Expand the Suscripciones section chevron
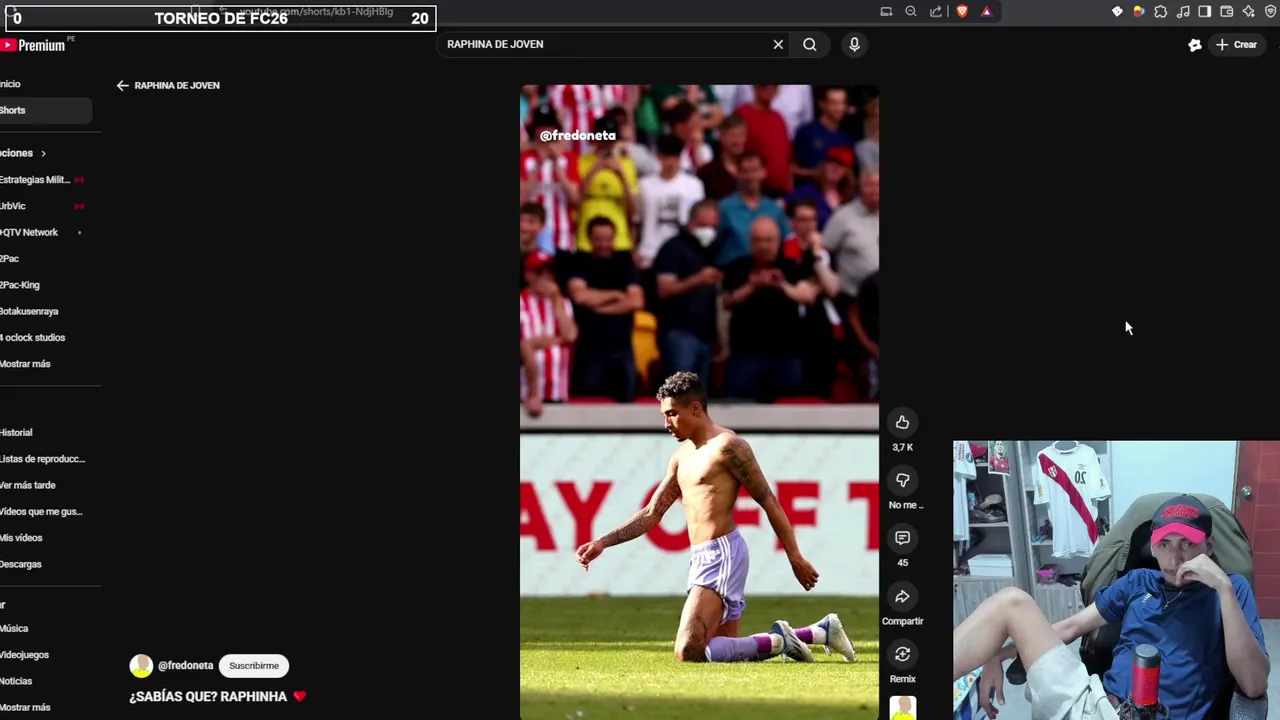This screenshot has height=720, width=1280. [43, 153]
